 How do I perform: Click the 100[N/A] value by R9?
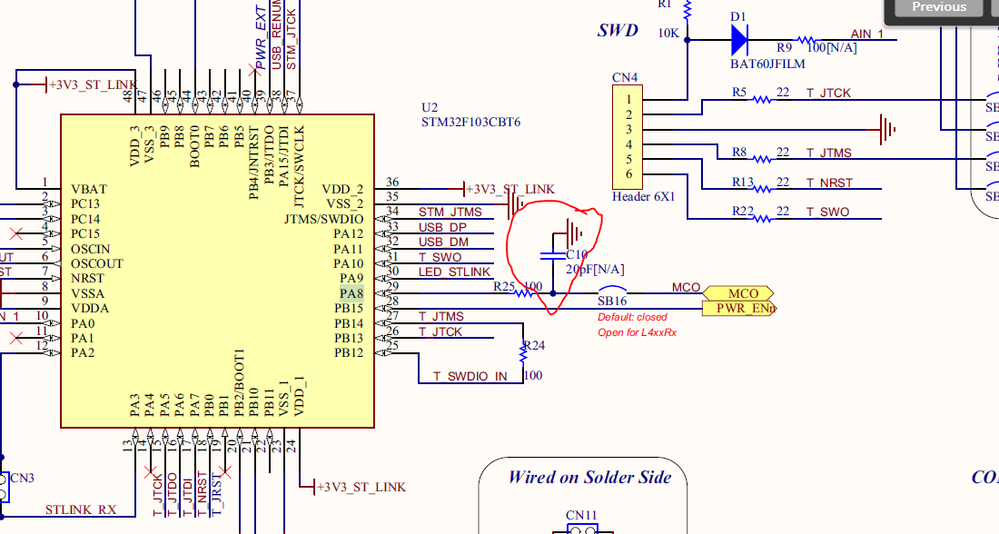pos(831,48)
